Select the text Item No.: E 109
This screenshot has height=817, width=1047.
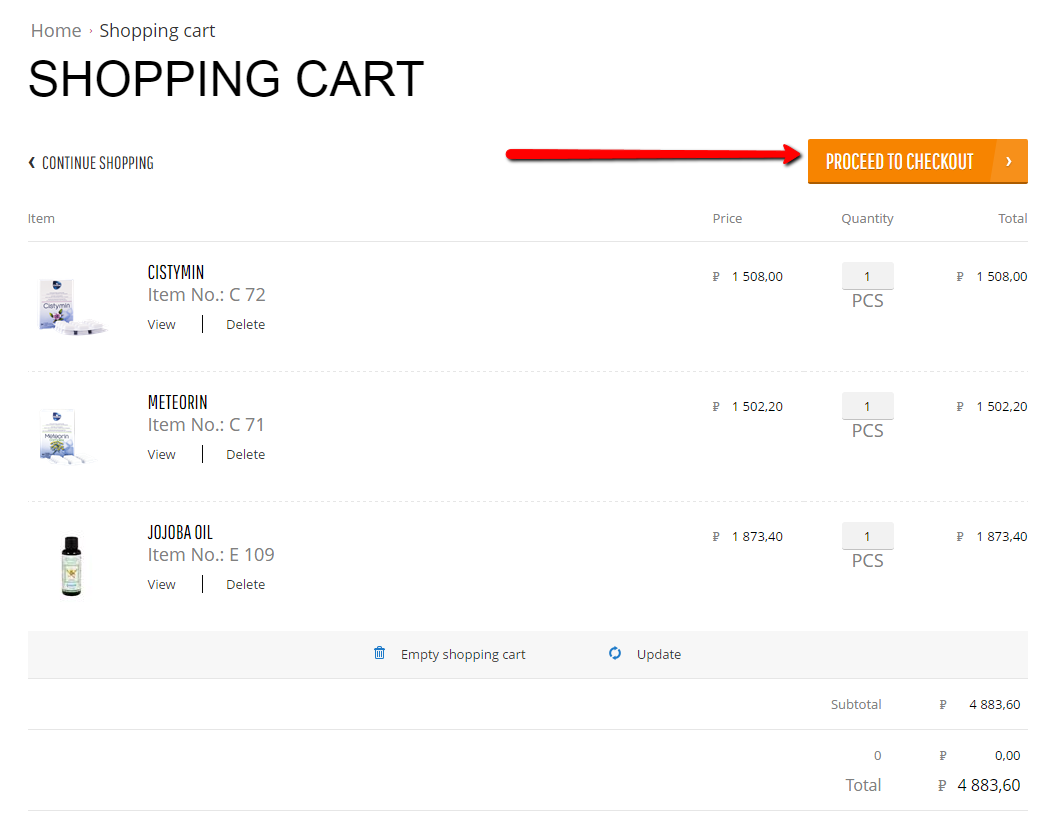click(x=211, y=555)
